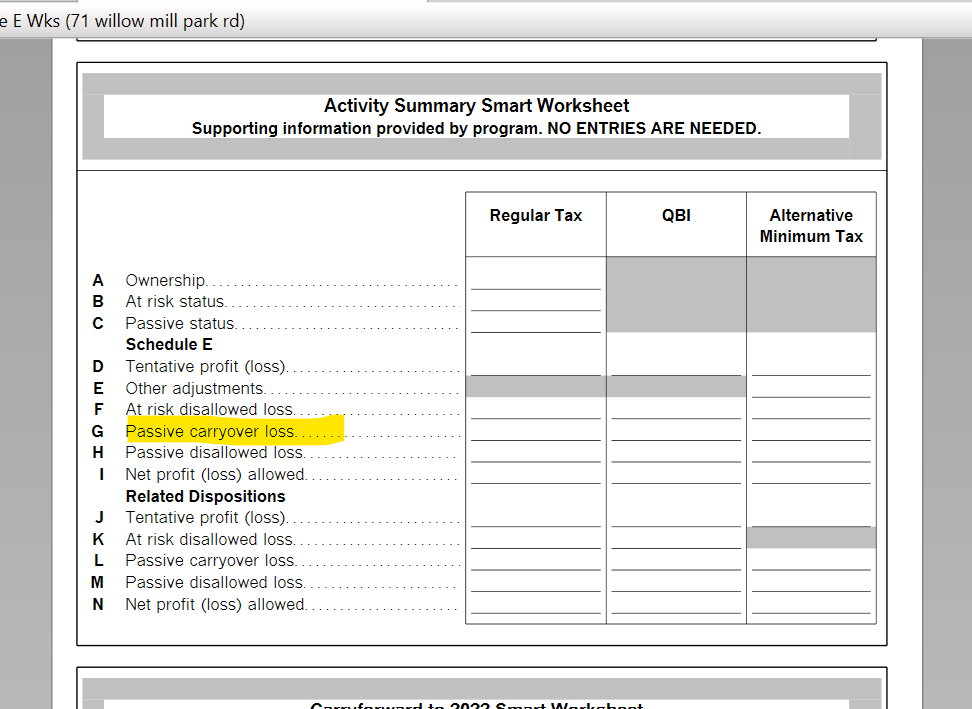Screen dimensions: 972x709
Task: Click the 'Passive disallowed loss' label on row H
Action: coord(214,452)
